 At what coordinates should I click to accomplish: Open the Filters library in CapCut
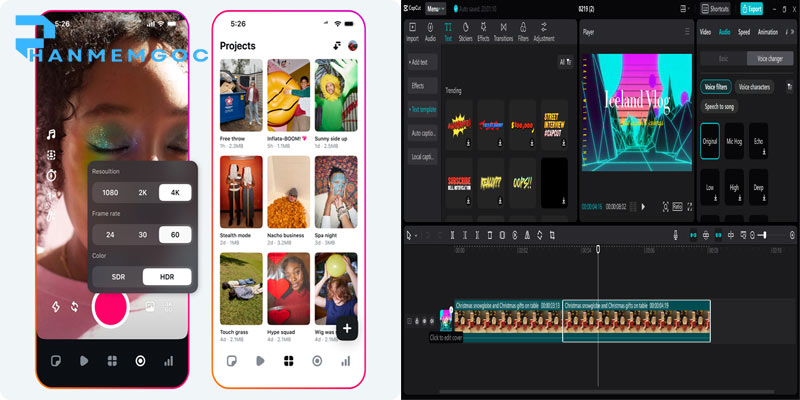(523, 32)
